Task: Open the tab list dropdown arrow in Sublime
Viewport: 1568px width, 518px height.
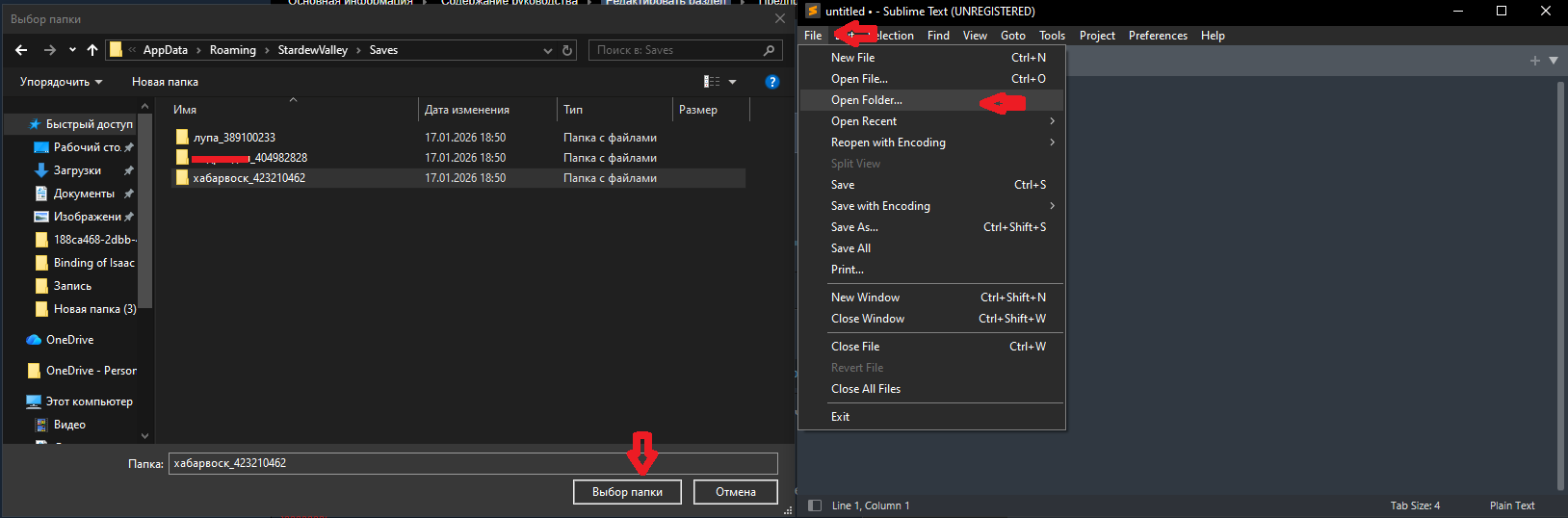Action: tap(1554, 61)
